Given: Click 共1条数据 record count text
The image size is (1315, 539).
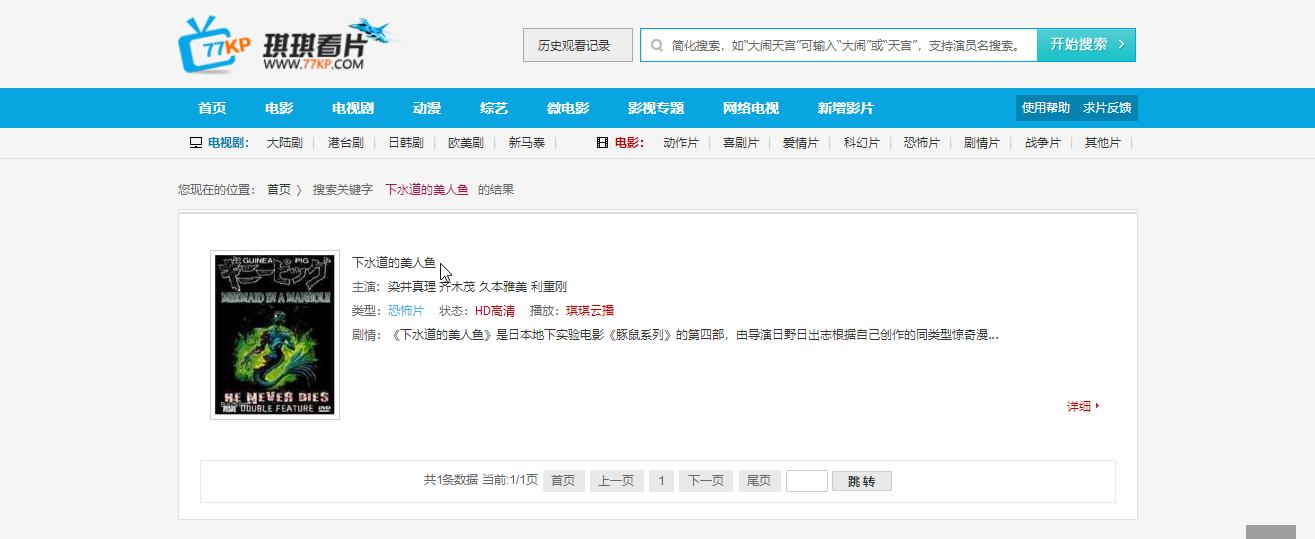Looking at the screenshot, I should pos(451,481).
